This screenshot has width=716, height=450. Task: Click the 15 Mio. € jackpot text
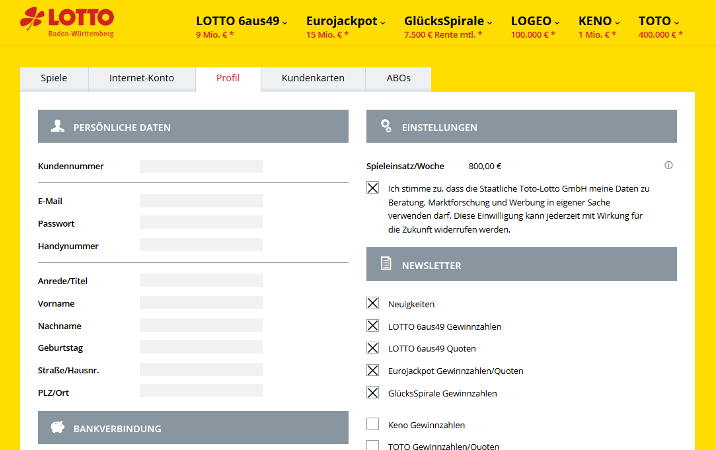[327, 35]
